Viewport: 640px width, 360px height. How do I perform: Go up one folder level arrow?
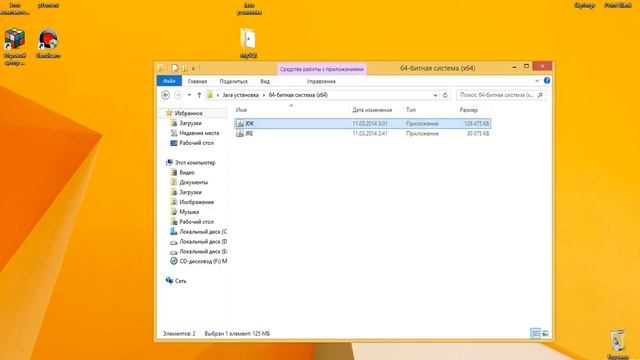pyautogui.click(x=199, y=95)
